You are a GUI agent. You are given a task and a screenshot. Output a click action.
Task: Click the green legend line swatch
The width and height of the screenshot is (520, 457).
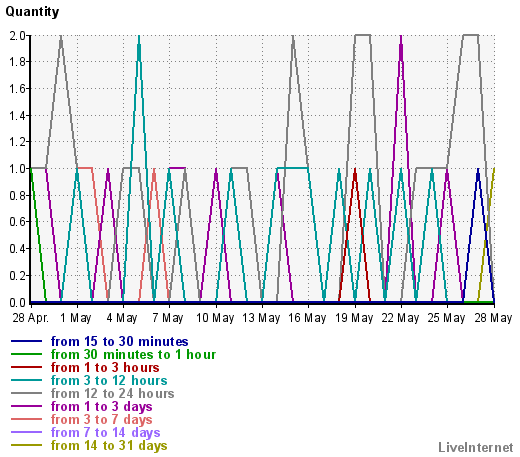click(26, 354)
